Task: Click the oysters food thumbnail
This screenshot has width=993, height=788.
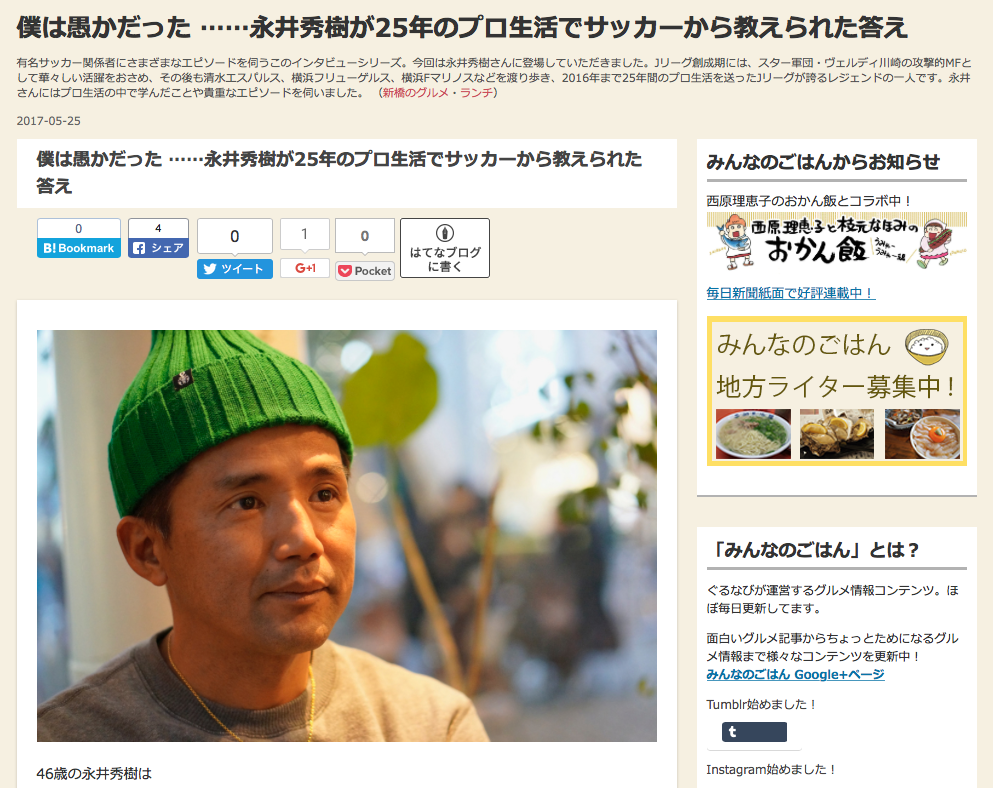Action: point(837,434)
